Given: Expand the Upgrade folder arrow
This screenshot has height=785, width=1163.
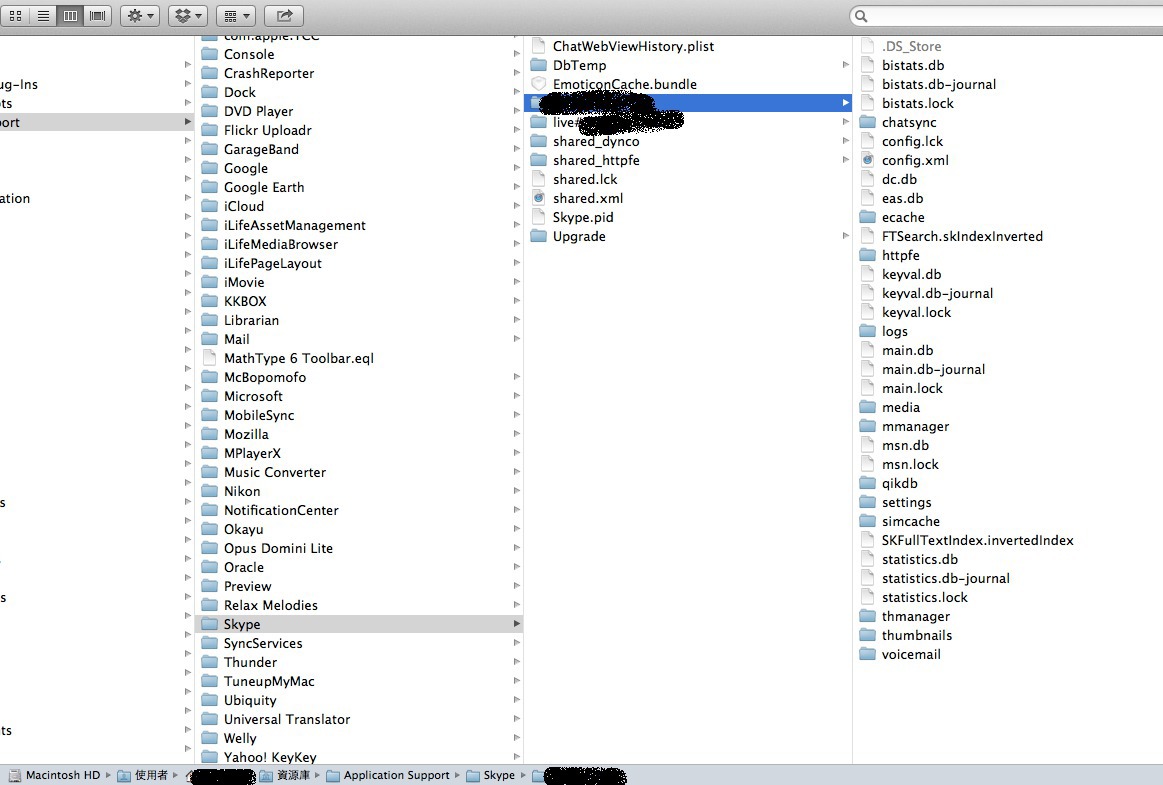Looking at the screenshot, I should tap(846, 236).
